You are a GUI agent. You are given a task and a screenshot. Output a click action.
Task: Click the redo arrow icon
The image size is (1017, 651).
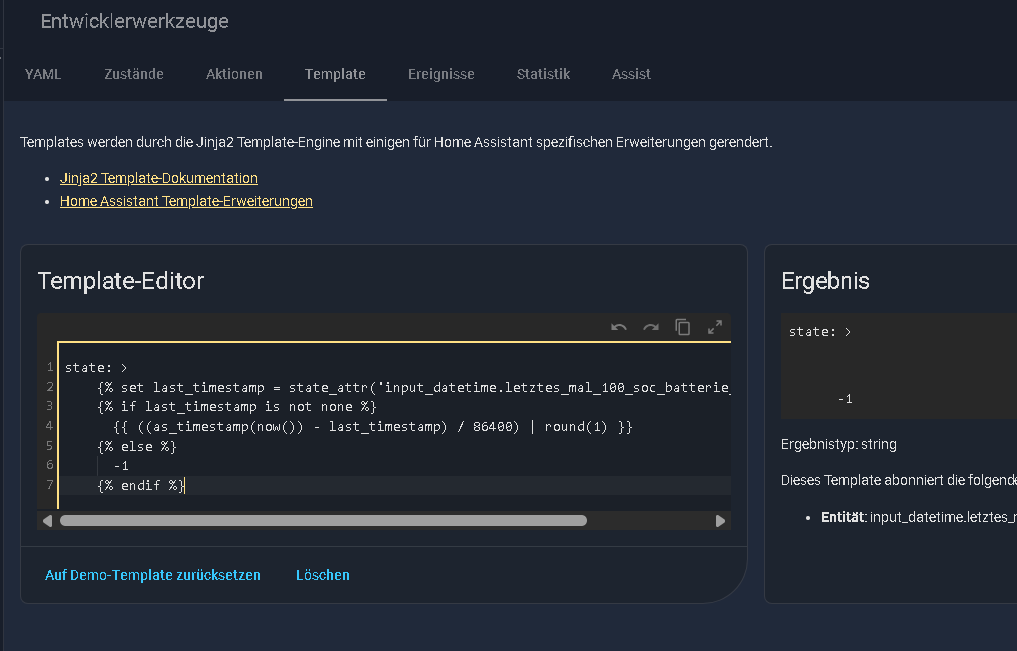(651, 328)
